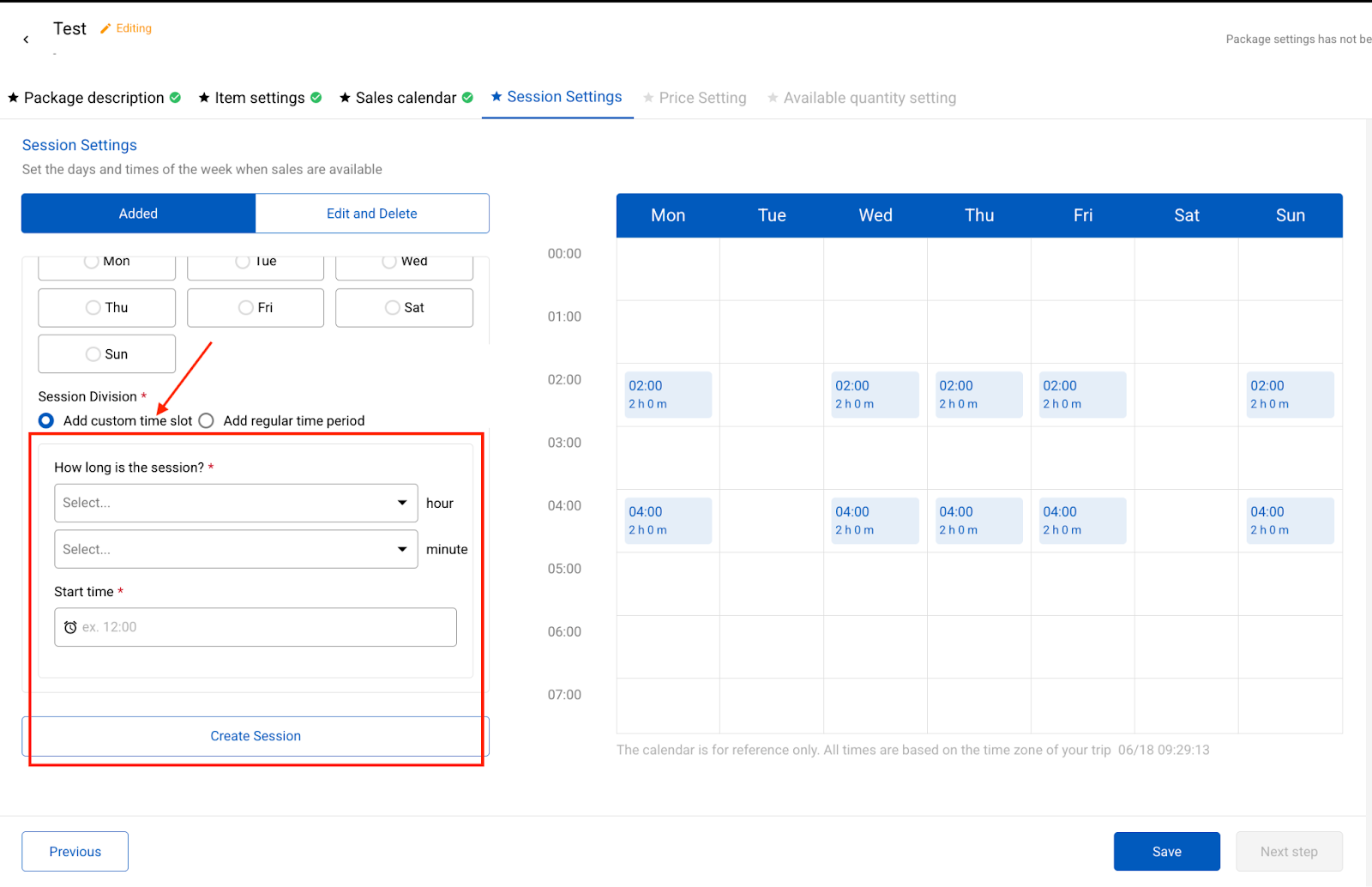Image resolution: width=1372 pixels, height=887 pixels.
Task: Click the Tue calendar column header
Action: (x=772, y=215)
